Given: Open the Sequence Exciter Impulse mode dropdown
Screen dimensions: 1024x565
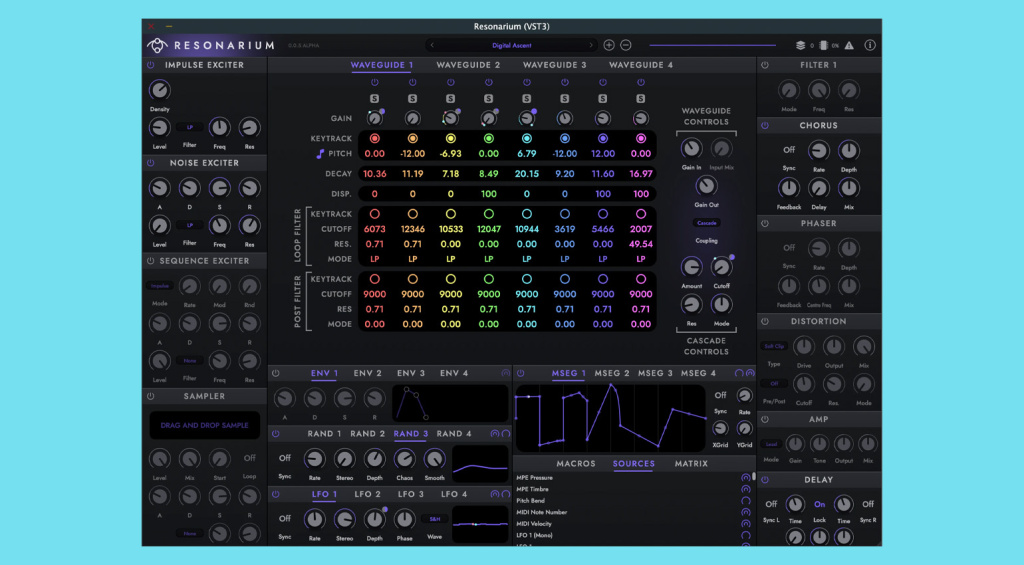Looking at the screenshot, I should click(159, 286).
